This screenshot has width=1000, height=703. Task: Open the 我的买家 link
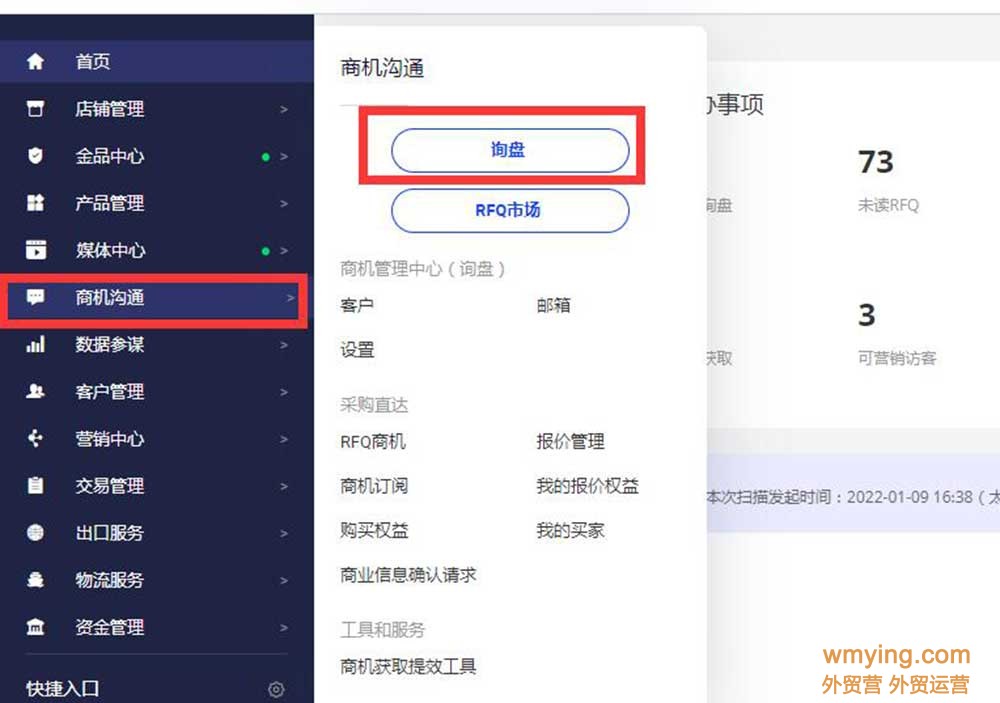click(571, 530)
